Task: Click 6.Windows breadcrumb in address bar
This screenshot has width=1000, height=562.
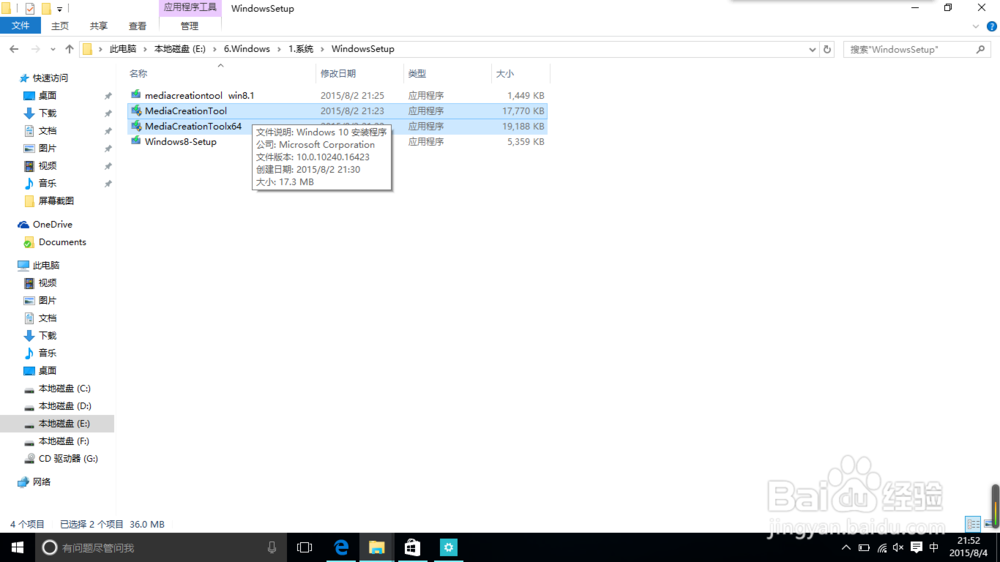Action: (x=246, y=49)
